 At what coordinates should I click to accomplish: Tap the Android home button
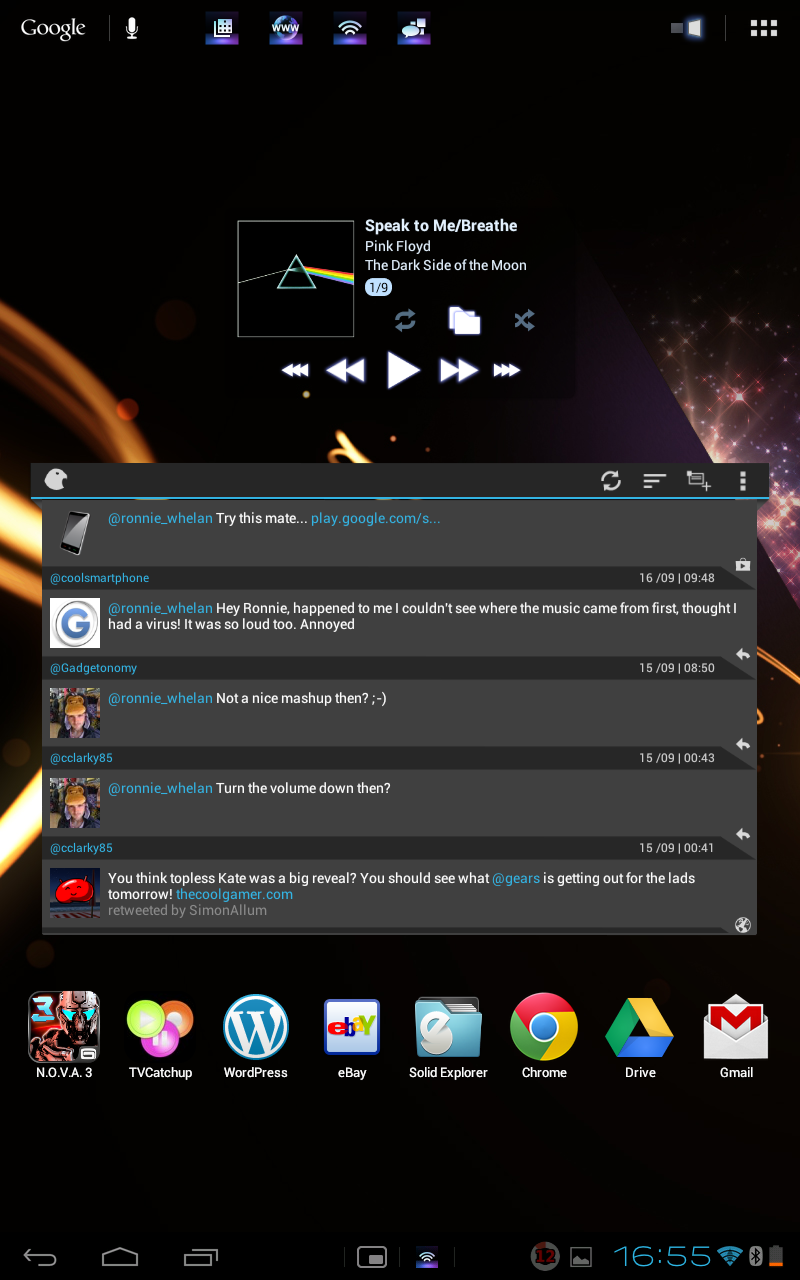120,1256
